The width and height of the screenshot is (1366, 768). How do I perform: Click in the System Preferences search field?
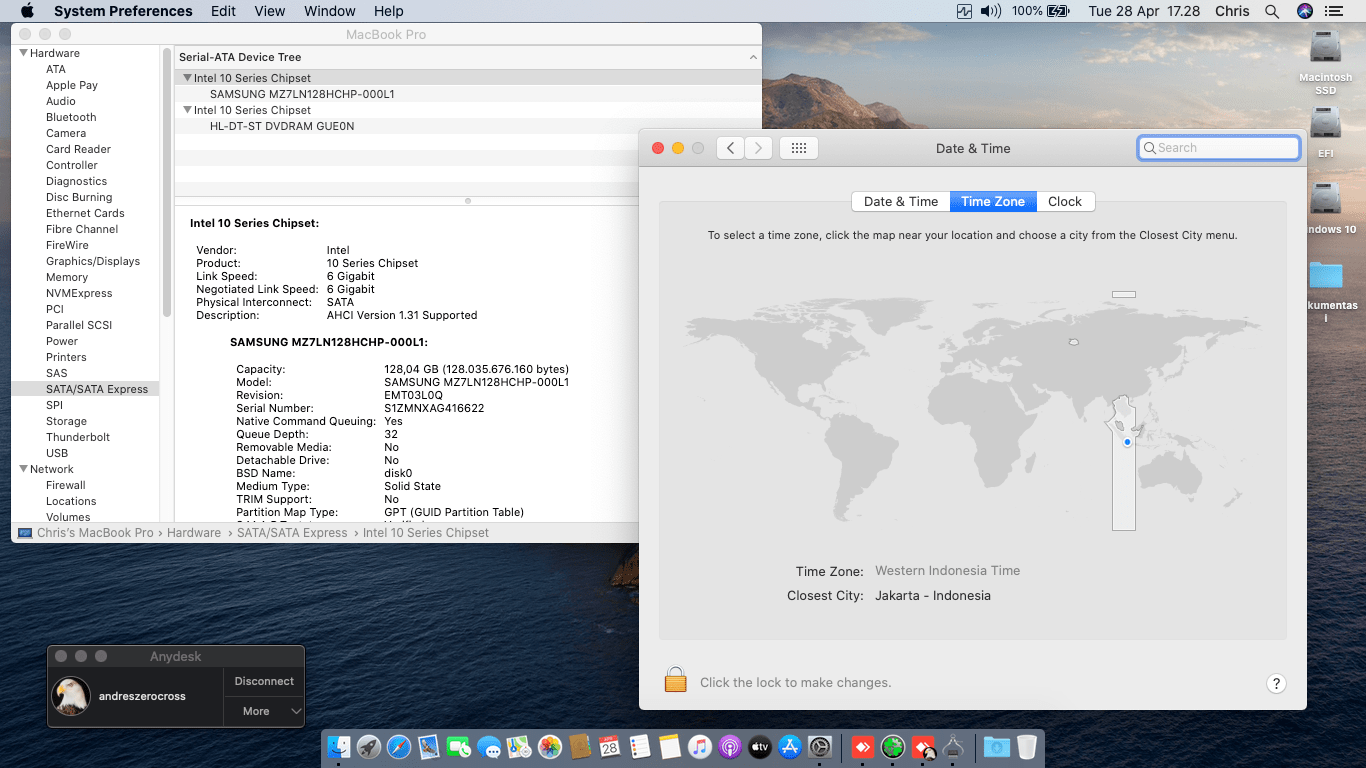[1219, 148]
